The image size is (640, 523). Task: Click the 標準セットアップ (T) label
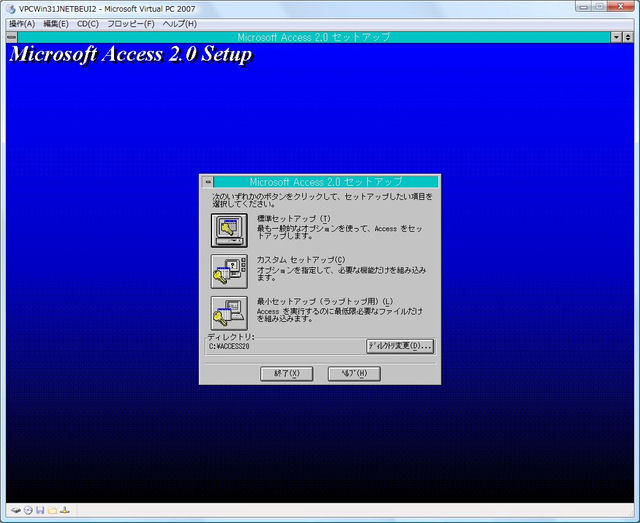click(293, 218)
